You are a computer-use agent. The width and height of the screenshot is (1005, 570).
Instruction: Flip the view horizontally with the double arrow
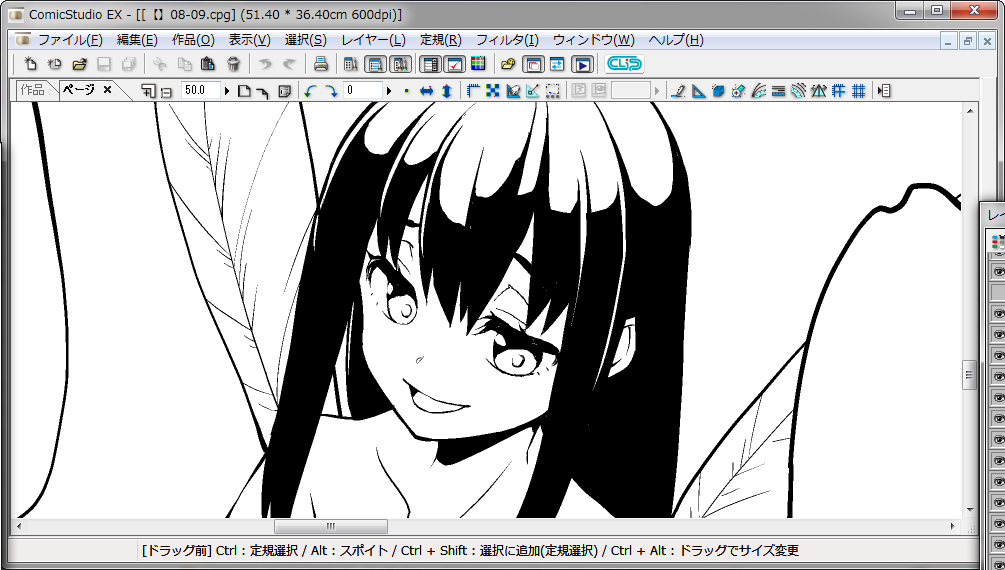(426, 91)
